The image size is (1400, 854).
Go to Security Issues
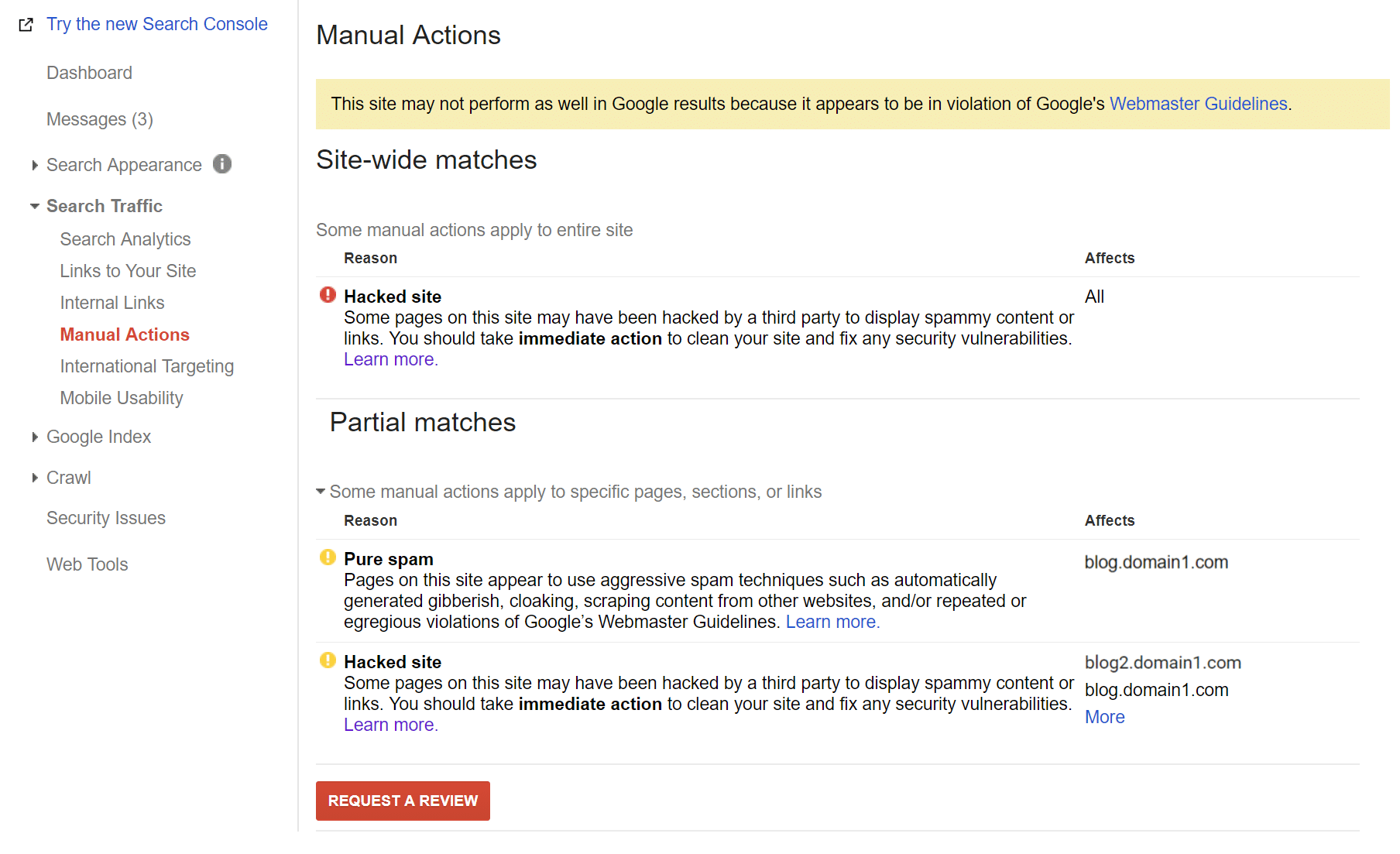pos(106,517)
